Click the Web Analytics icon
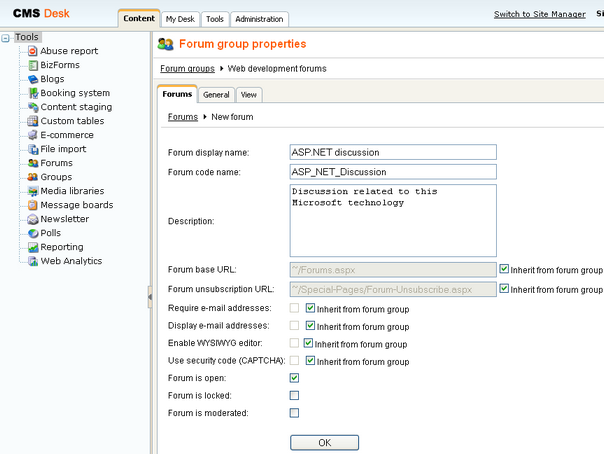This screenshot has height=454, width=604. 33,261
